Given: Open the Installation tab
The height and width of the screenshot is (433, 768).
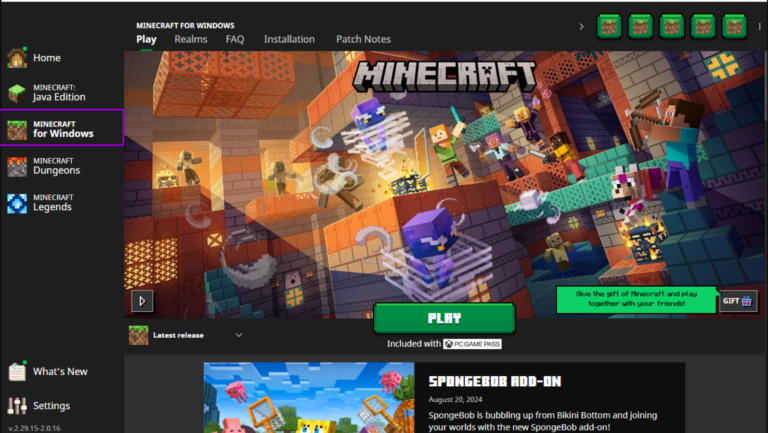Looking at the screenshot, I should (289, 39).
